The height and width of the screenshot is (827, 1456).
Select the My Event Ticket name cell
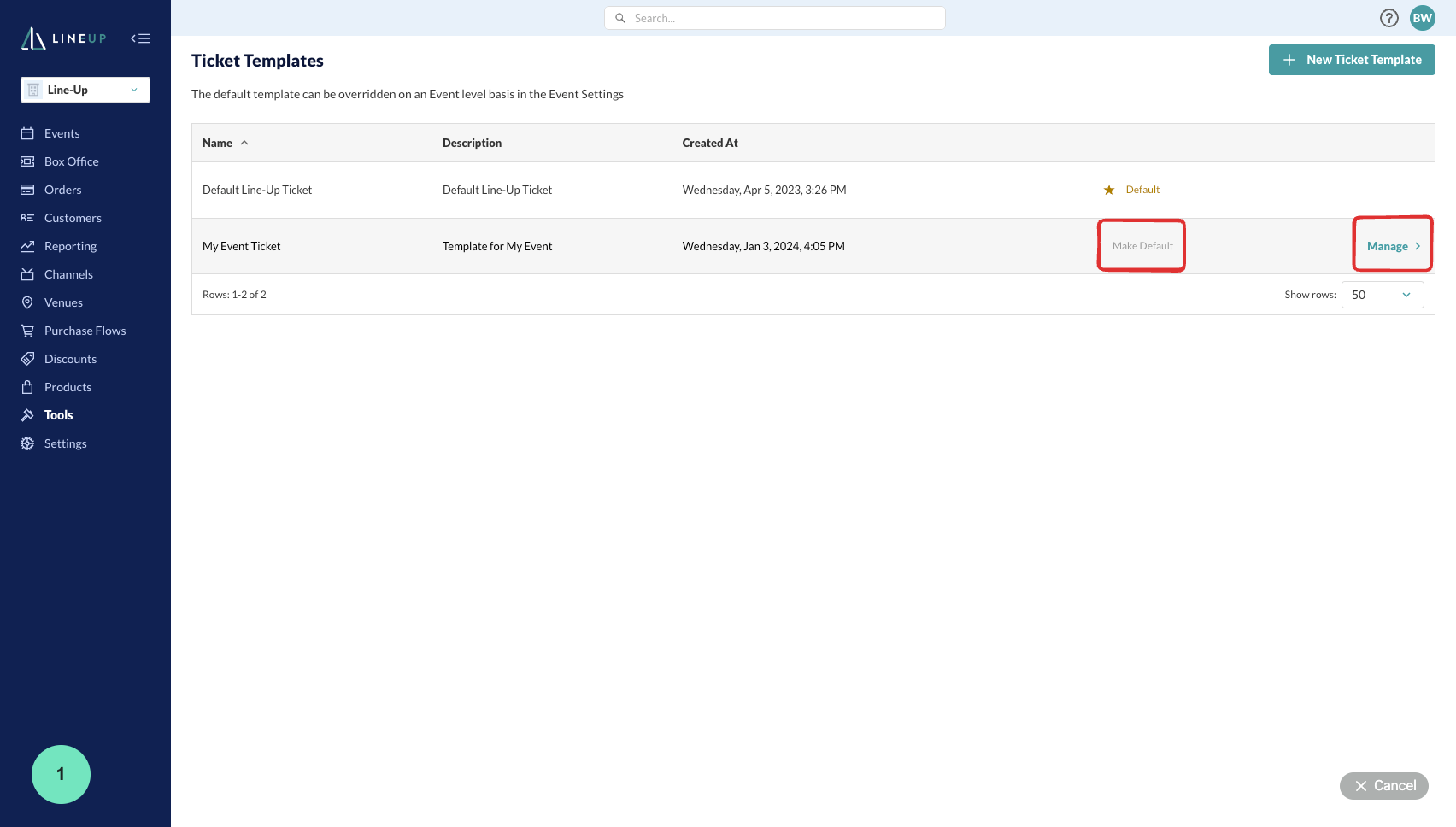pyautogui.click(x=242, y=246)
